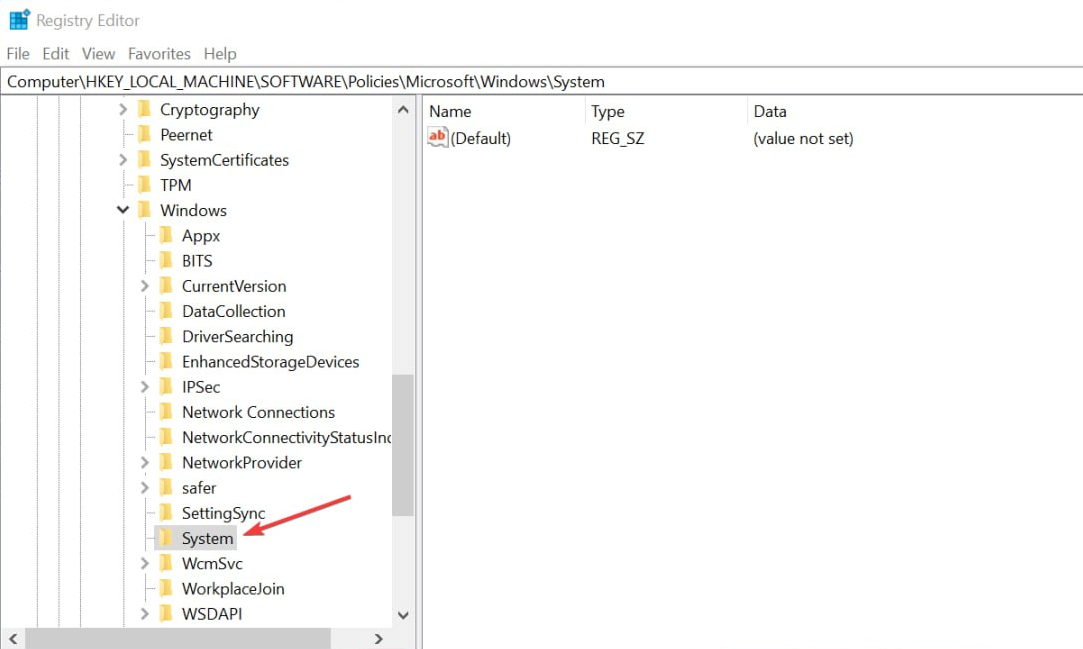Select the (Default) value name

481,139
